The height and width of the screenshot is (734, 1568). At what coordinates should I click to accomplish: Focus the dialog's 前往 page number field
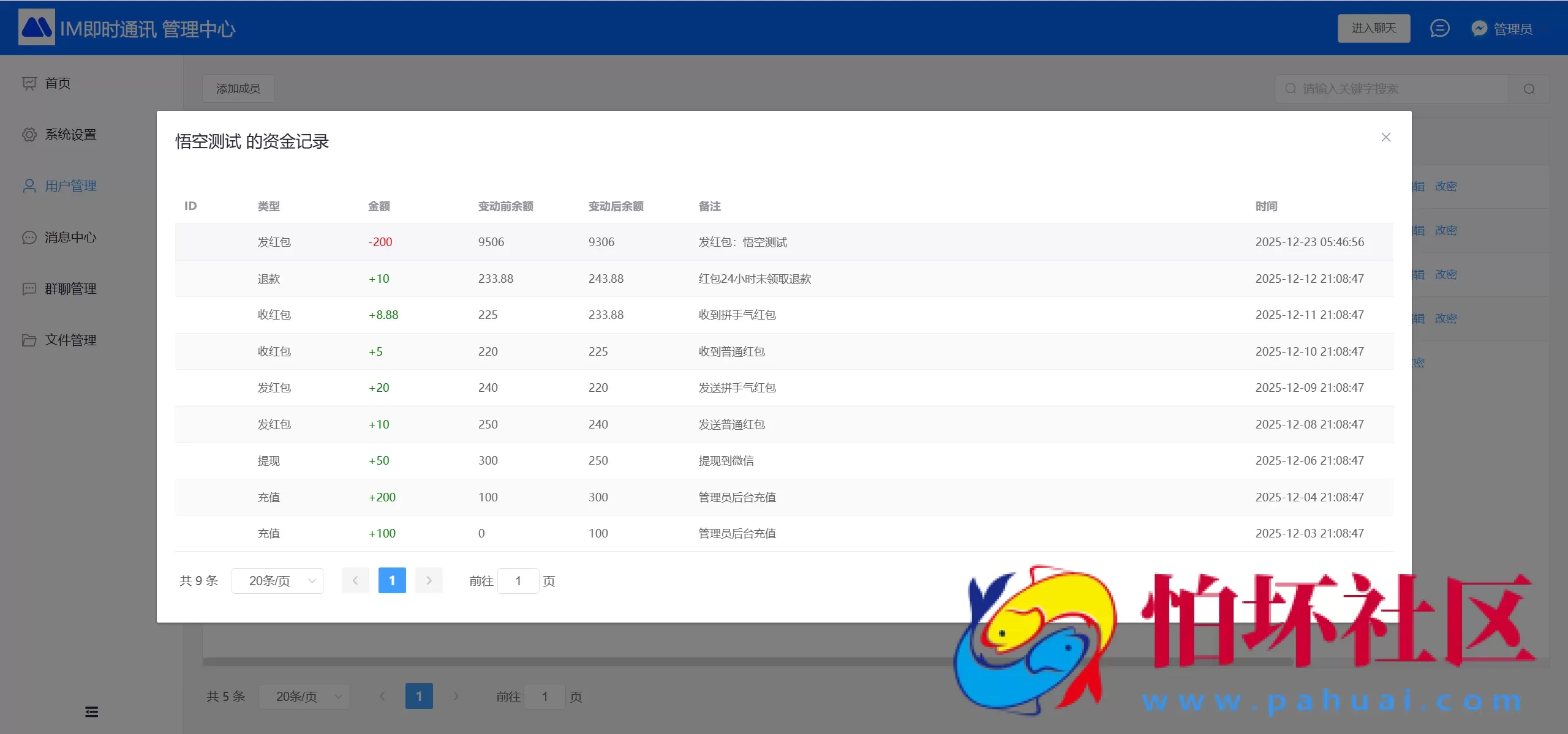(x=518, y=581)
